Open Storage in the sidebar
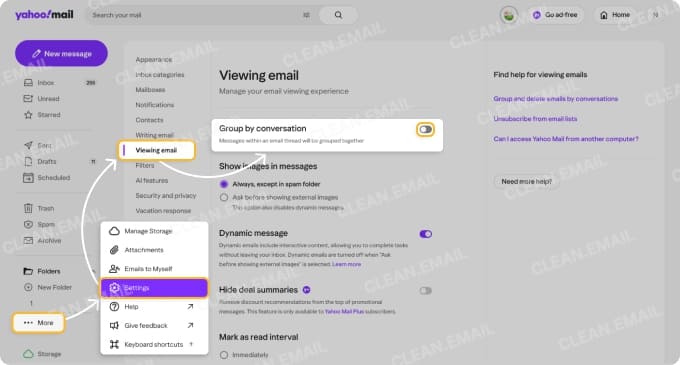680x365 pixels. (49, 354)
